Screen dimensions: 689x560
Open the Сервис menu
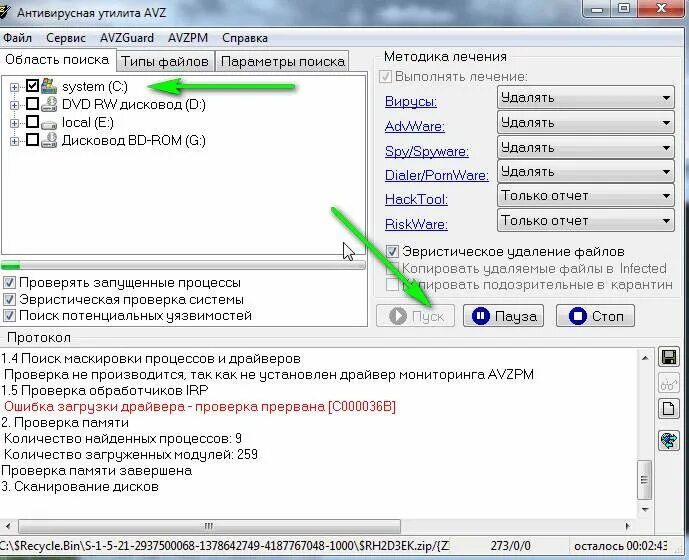65,38
